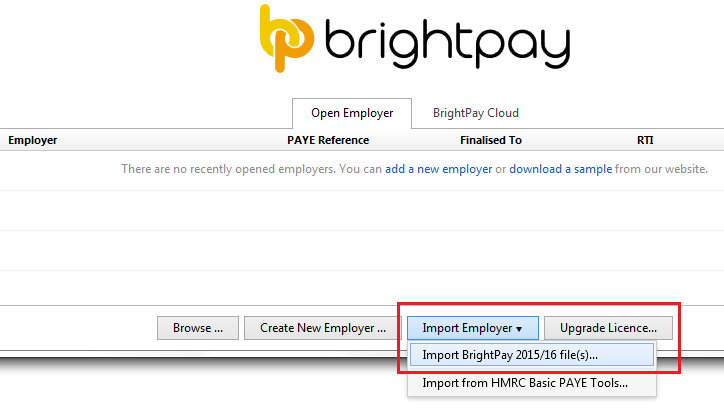Sort by the Employer column header
Screen dimensions: 724x408
[33, 140]
